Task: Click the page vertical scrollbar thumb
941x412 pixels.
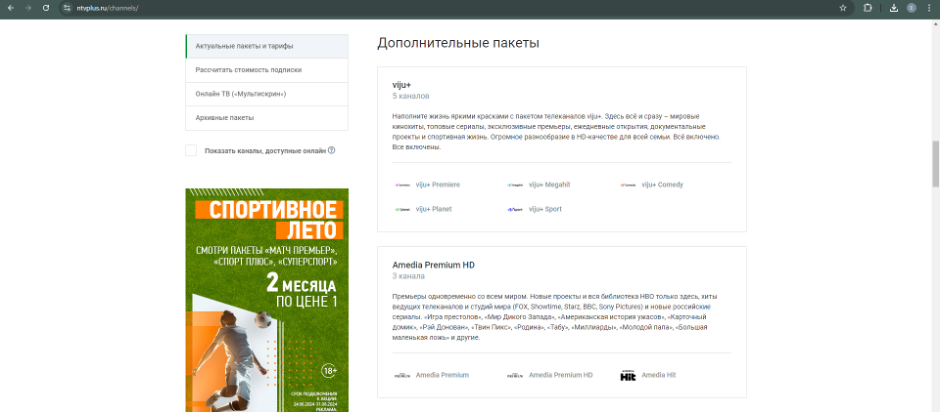Action: point(935,164)
